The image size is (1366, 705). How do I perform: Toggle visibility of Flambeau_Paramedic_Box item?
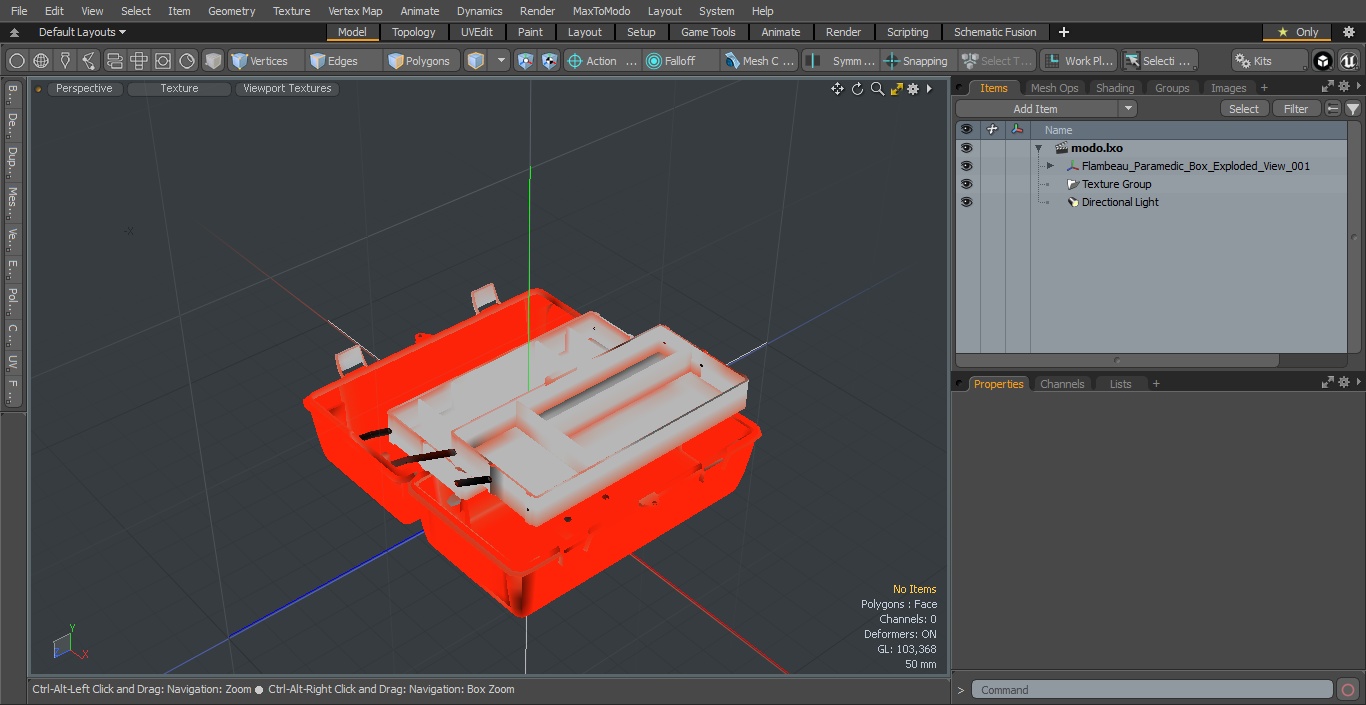coord(966,166)
